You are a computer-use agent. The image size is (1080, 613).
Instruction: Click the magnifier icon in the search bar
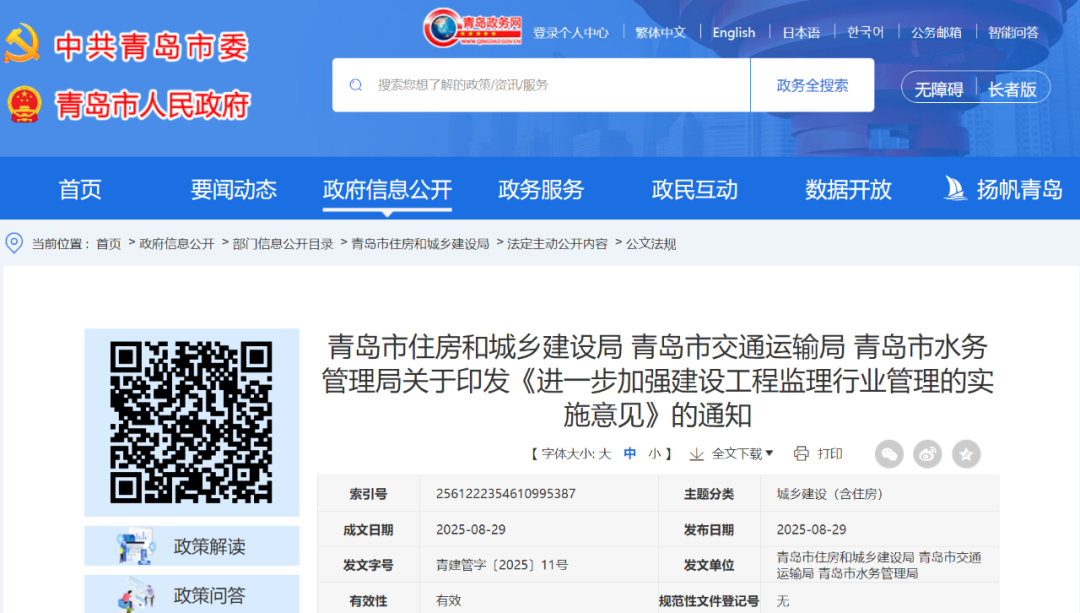[355, 85]
